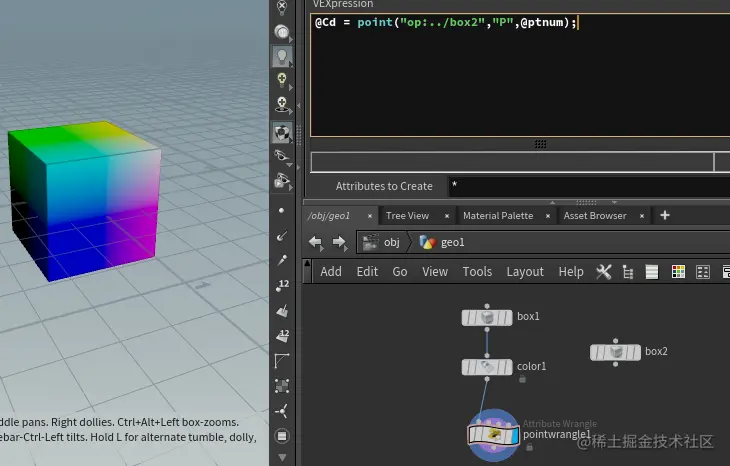This screenshot has height=466, width=730.
Task: Click the right-pointing stowbar arrow beside viewport
Action: click(298, 167)
